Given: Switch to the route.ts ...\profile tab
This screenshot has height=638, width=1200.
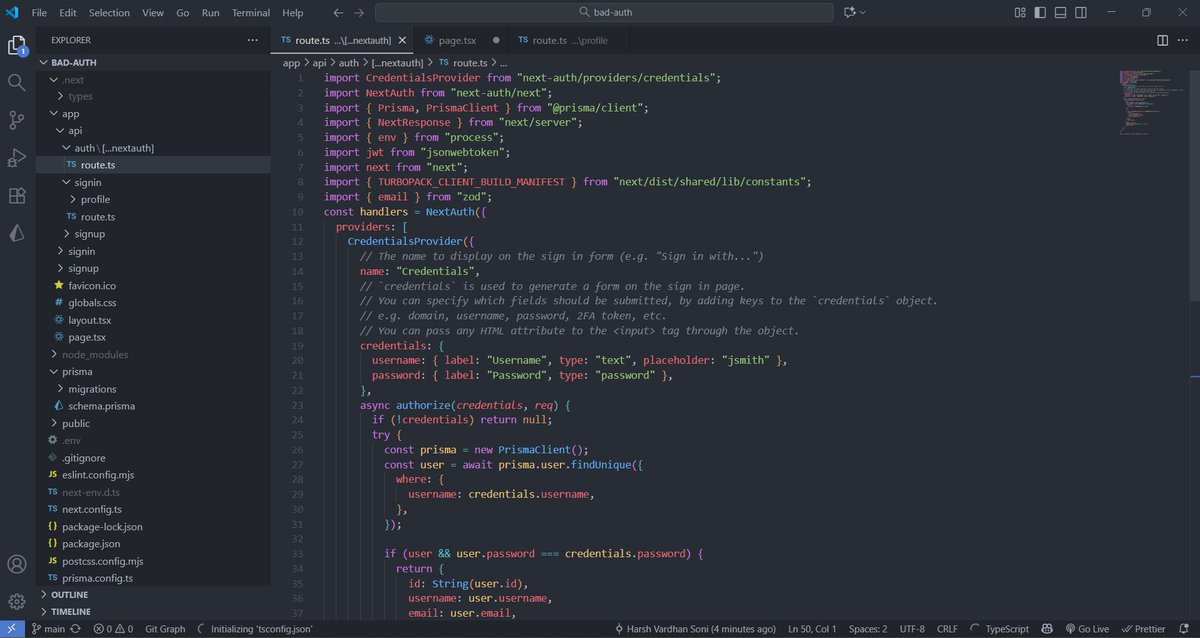Looking at the screenshot, I should (571, 40).
